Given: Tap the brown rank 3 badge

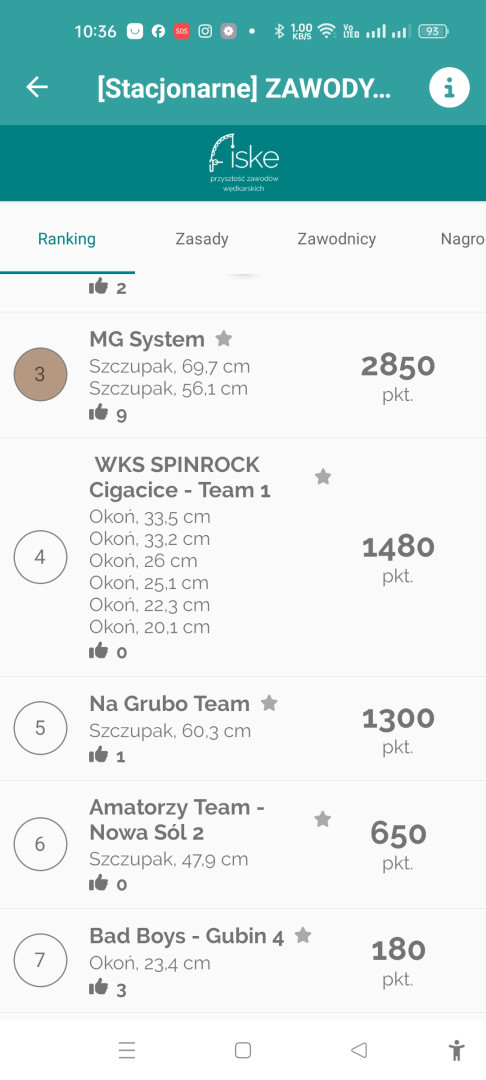Looking at the screenshot, I should click(41, 374).
